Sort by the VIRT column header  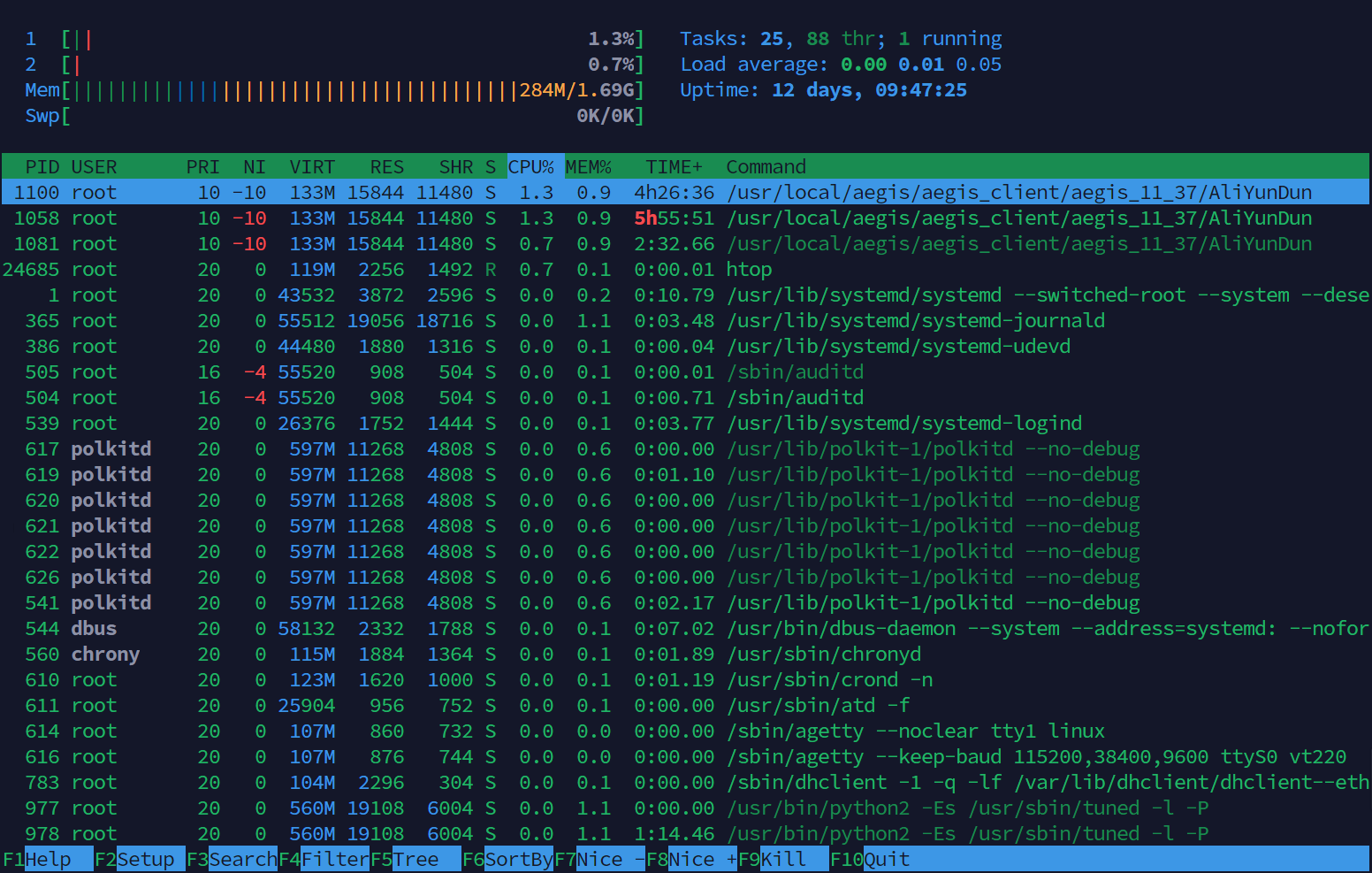click(x=312, y=167)
